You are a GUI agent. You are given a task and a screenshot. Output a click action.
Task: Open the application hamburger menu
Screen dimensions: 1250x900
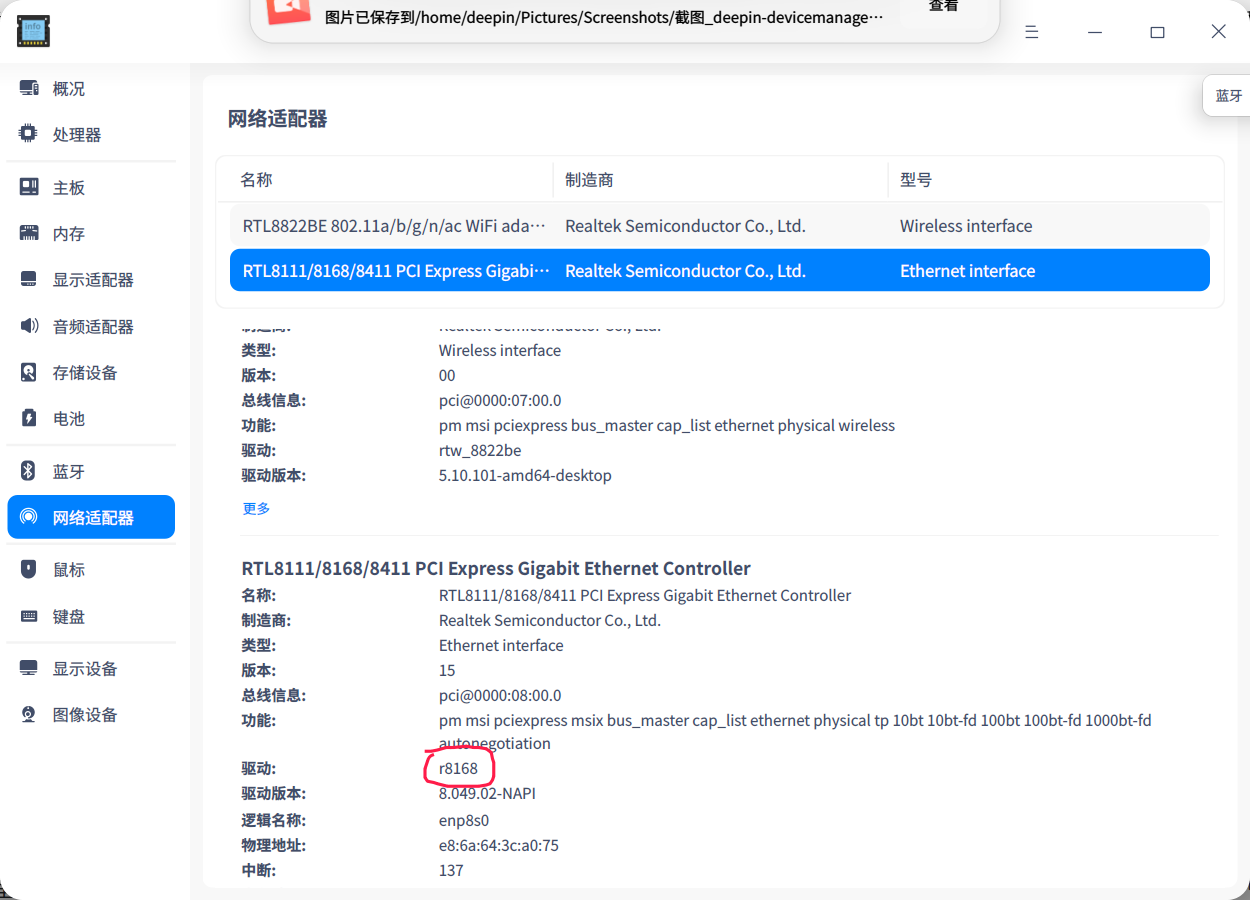pos(1031,31)
